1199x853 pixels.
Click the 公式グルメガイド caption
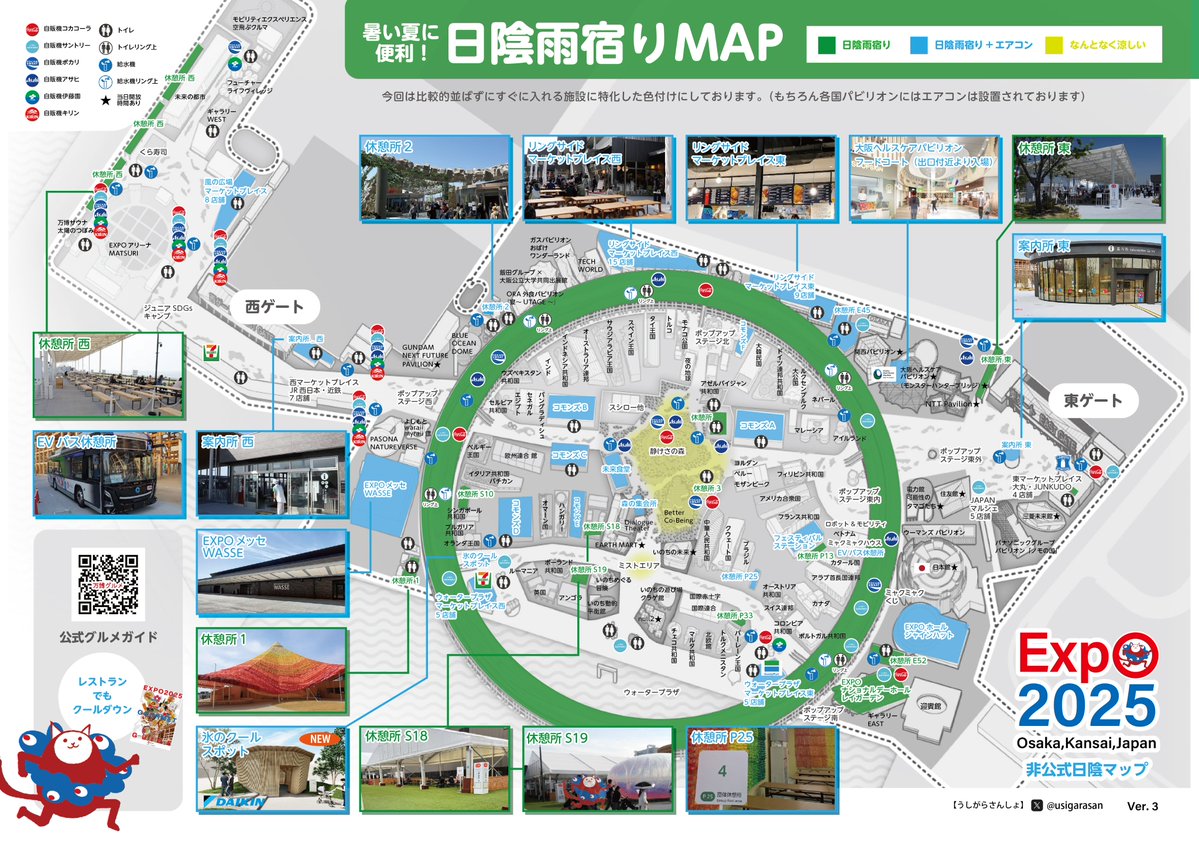click(108, 637)
